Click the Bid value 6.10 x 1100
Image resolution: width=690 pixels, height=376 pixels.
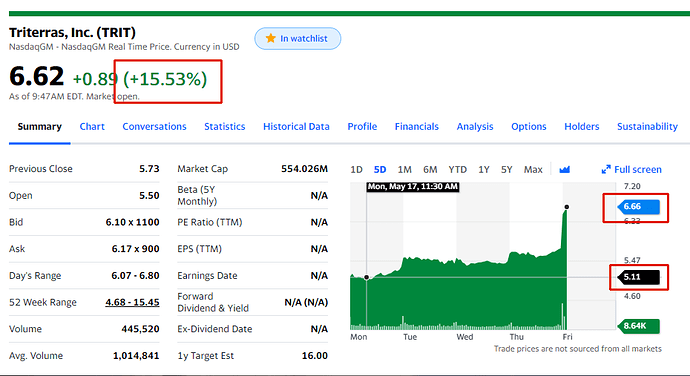(132, 222)
